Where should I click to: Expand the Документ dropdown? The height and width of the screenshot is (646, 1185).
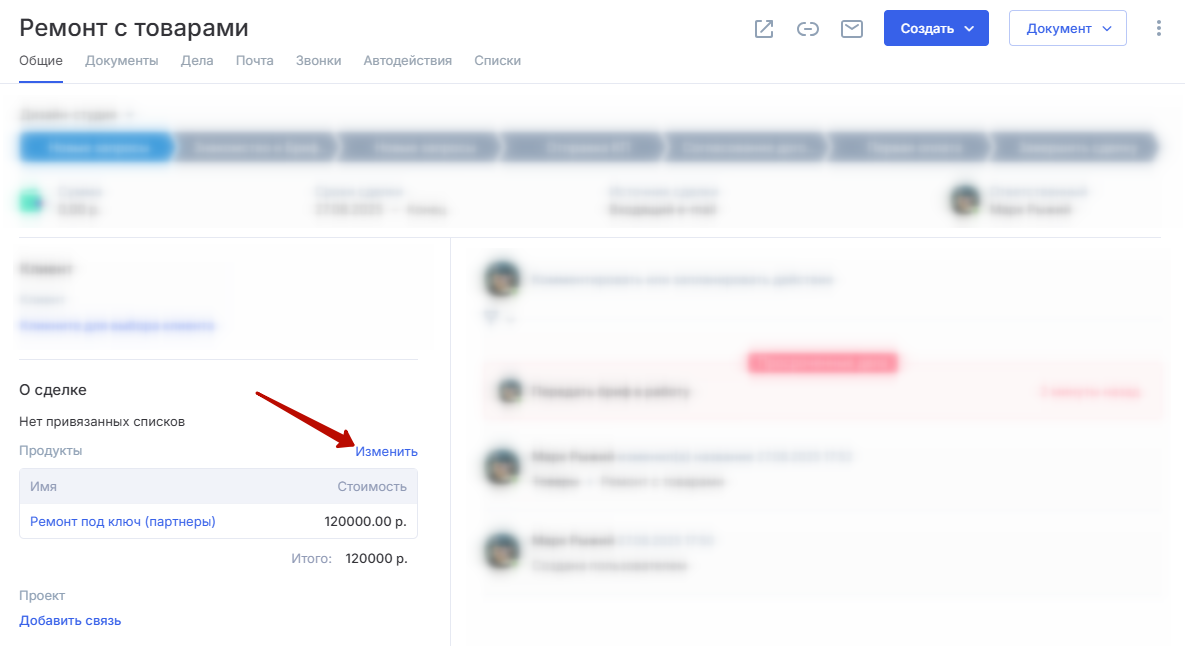(1067, 29)
